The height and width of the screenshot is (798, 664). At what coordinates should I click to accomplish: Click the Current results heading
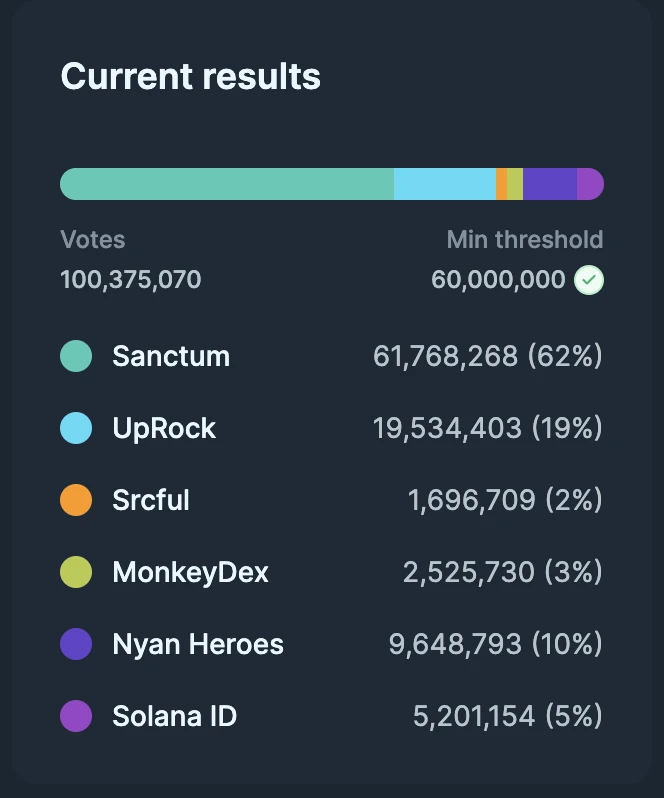(190, 77)
